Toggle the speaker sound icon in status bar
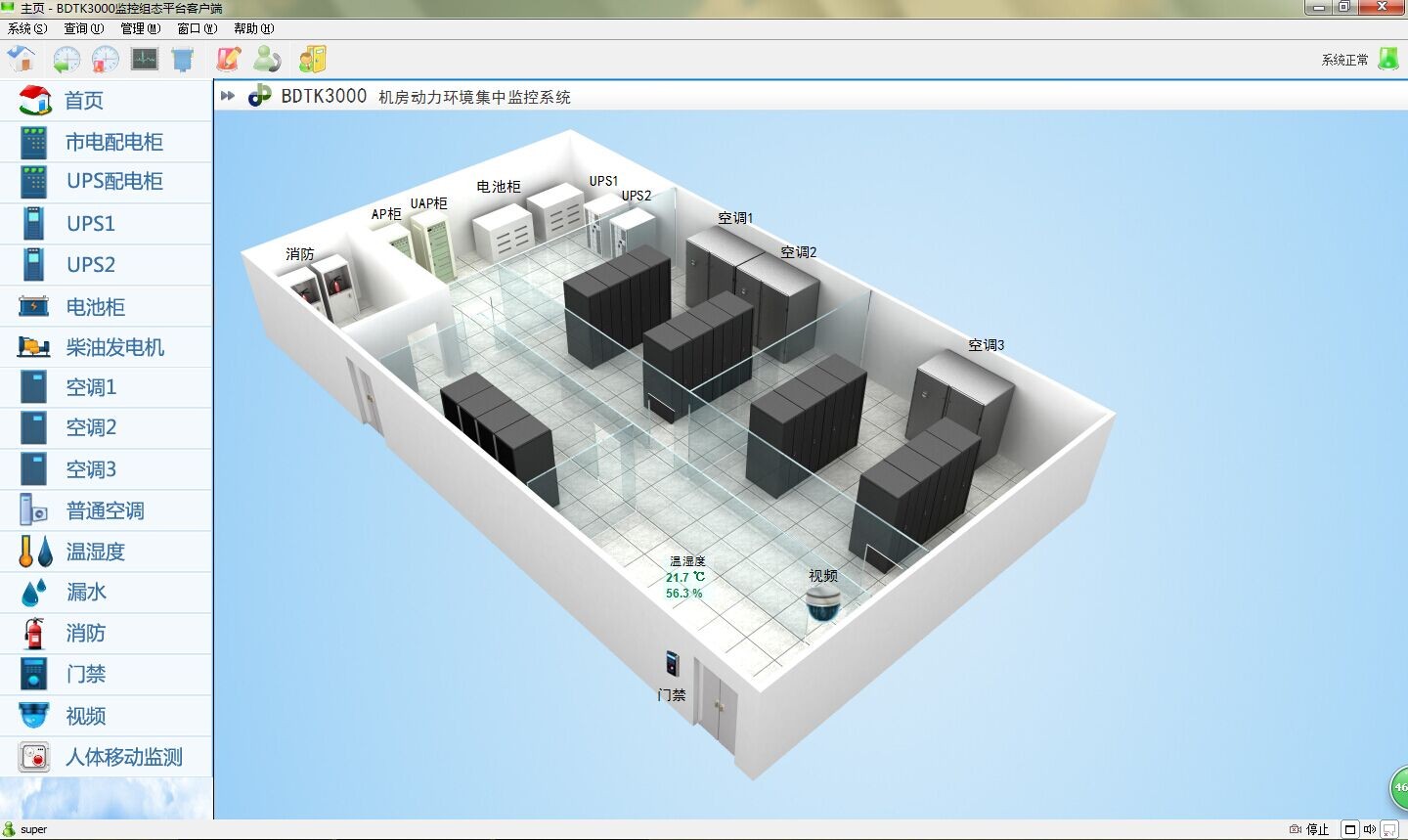This screenshot has width=1408, height=840. click(1370, 829)
